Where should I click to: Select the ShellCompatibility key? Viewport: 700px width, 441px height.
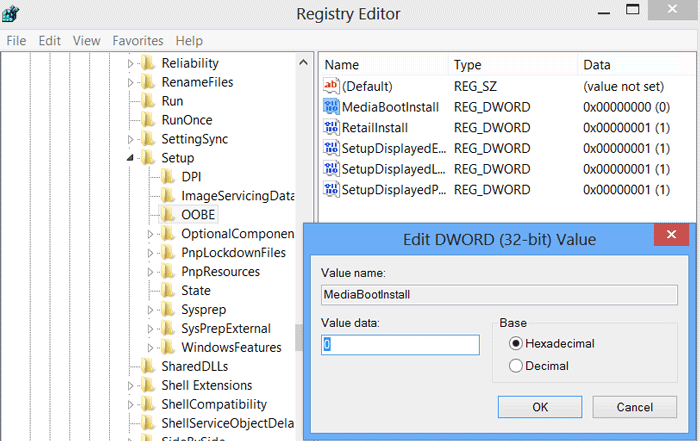(214, 404)
